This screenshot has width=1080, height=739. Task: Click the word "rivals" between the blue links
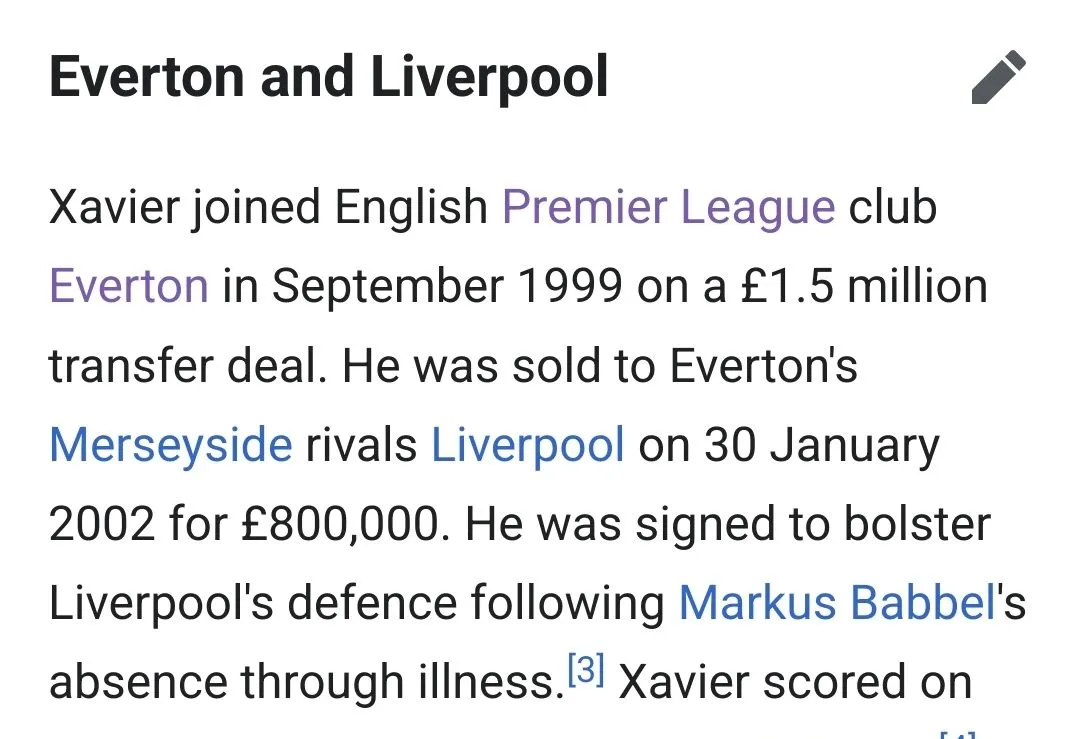click(x=362, y=444)
